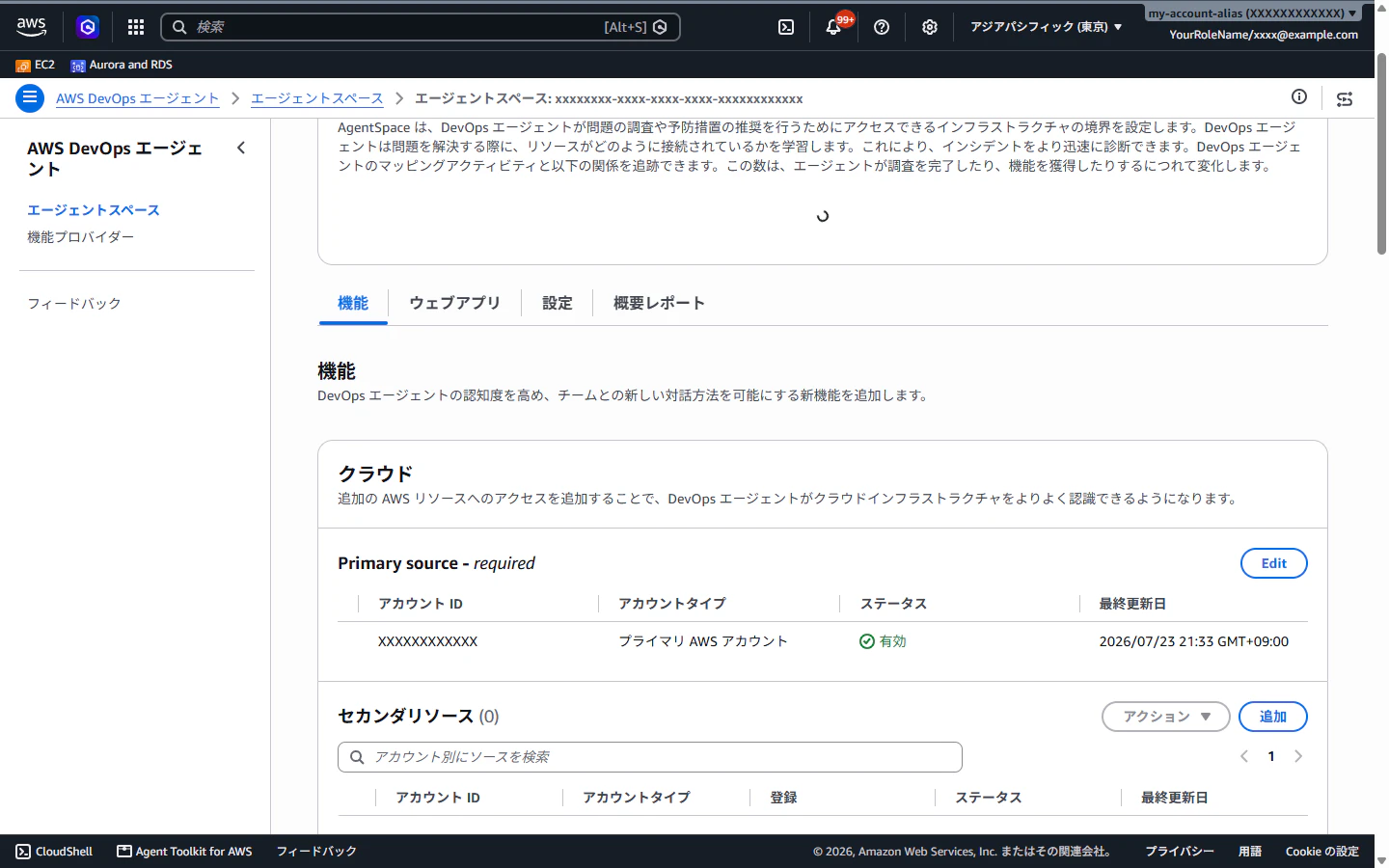Open the 用語 footer link

pyautogui.click(x=1250, y=852)
